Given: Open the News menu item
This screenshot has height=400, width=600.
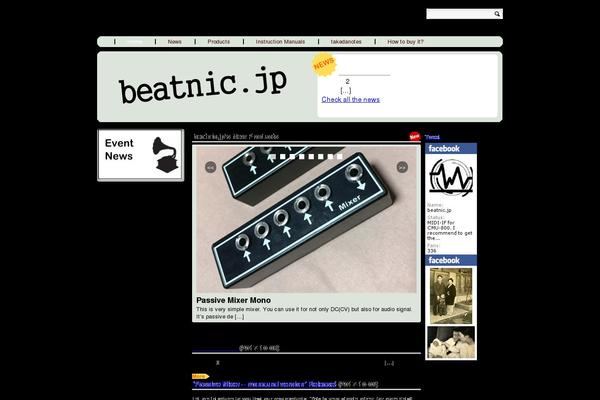Looking at the screenshot, I should click(x=174, y=42).
